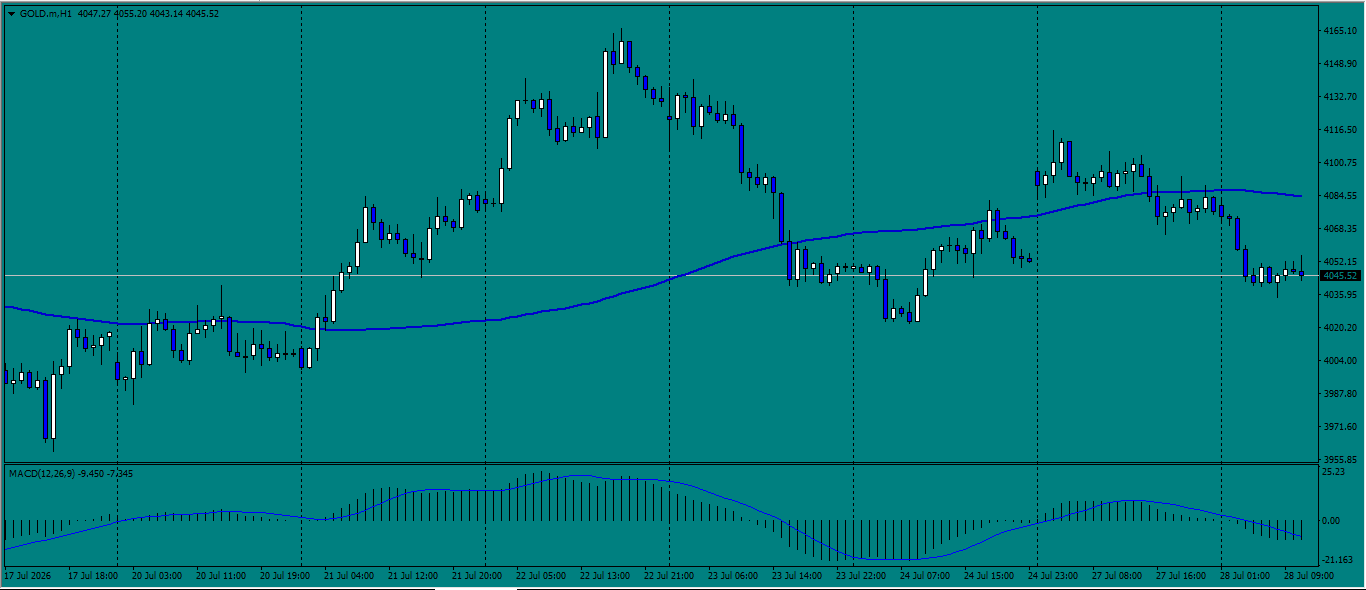The height and width of the screenshot is (590, 1366).
Task: Click the 20 Jul 19:00 time label
Action: tap(285, 576)
